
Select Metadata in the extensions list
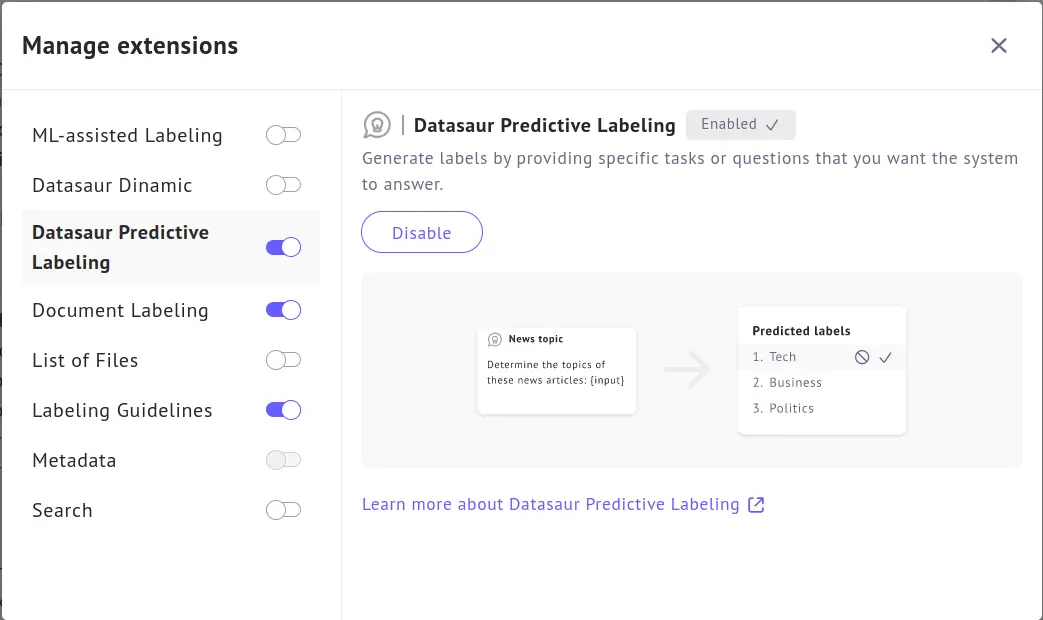coord(74,461)
